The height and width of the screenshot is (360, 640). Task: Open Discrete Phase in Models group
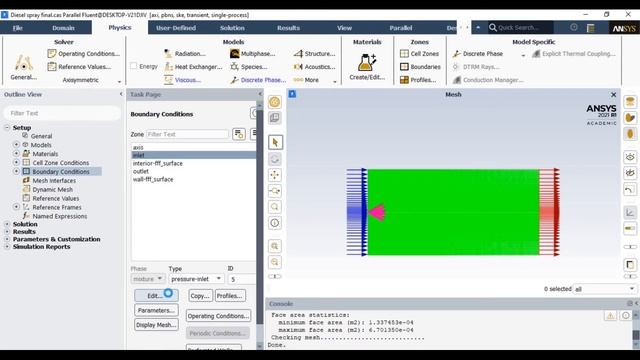click(x=258, y=80)
